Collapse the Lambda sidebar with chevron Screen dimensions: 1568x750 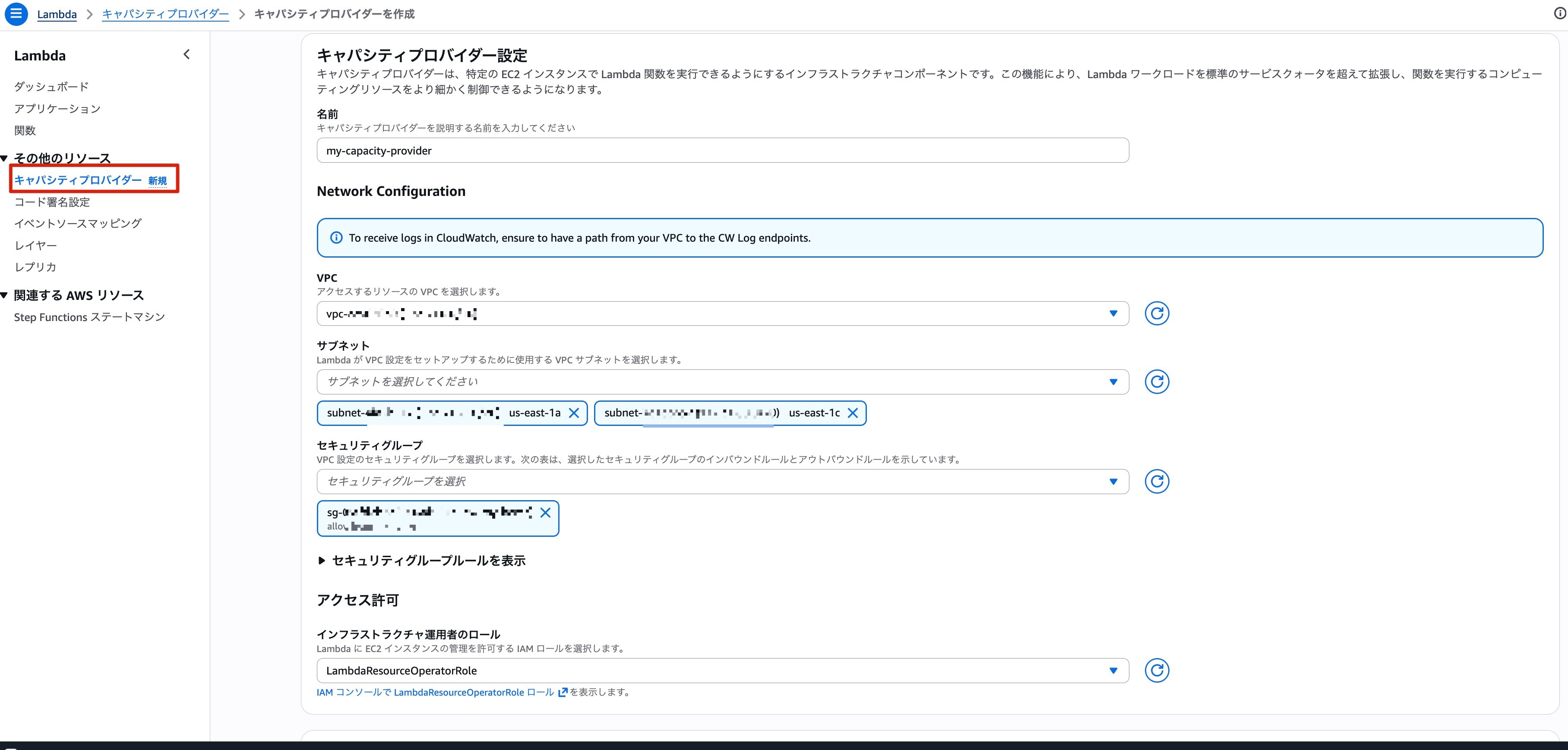pos(187,55)
